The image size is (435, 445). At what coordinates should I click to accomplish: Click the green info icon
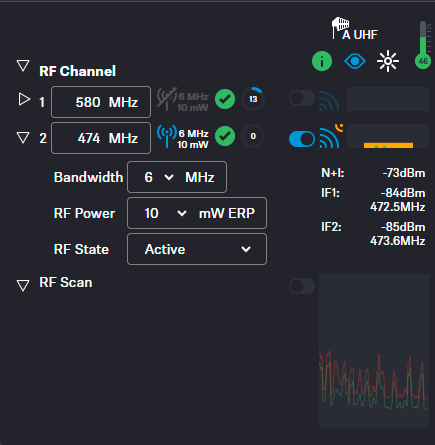[x=322, y=61]
